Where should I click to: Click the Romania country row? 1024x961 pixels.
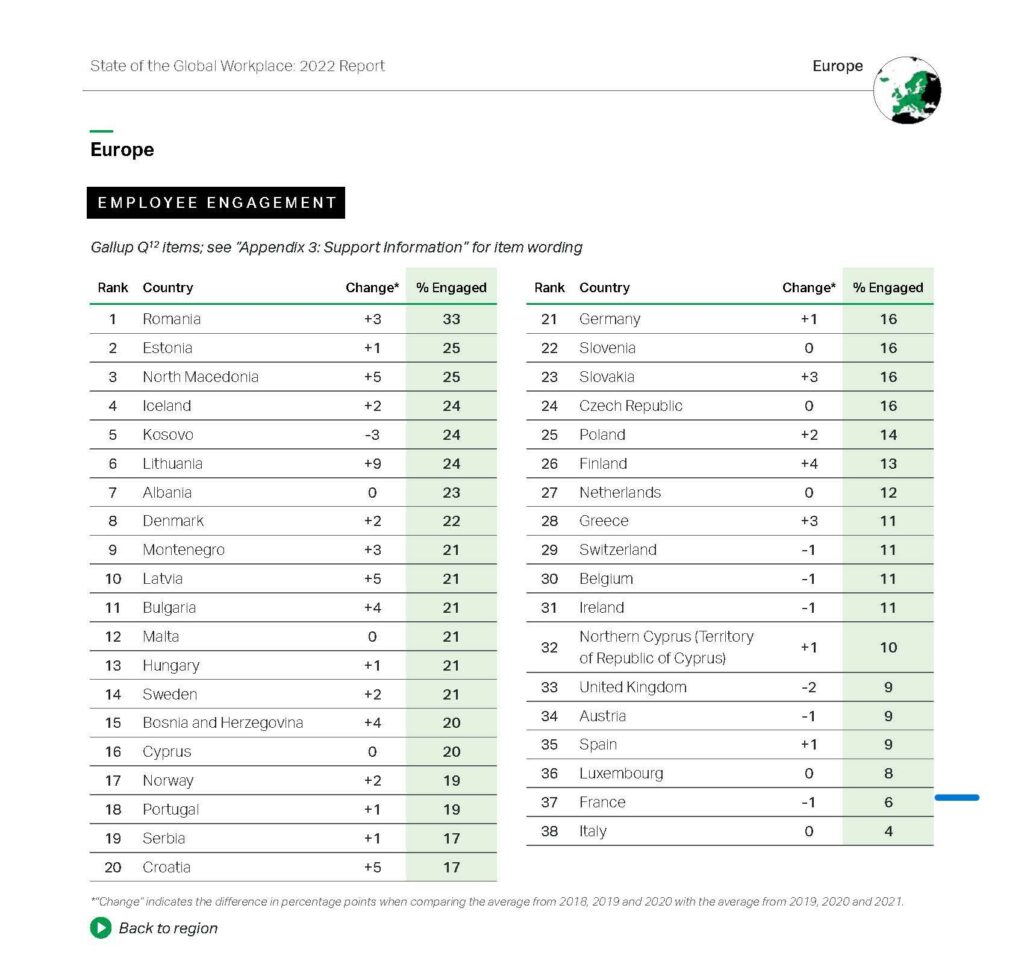click(x=293, y=319)
